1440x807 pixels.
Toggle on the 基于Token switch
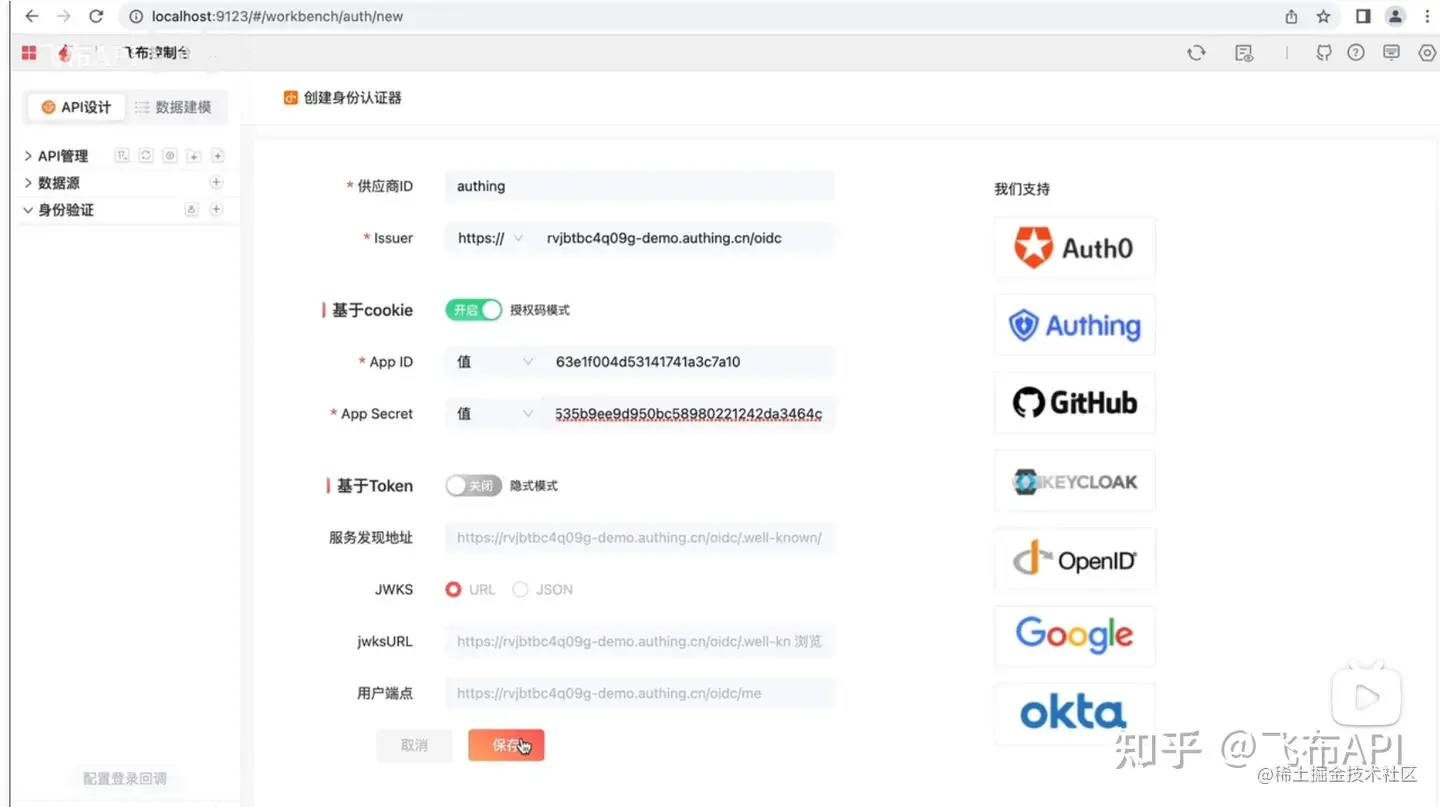[x=473, y=486]
